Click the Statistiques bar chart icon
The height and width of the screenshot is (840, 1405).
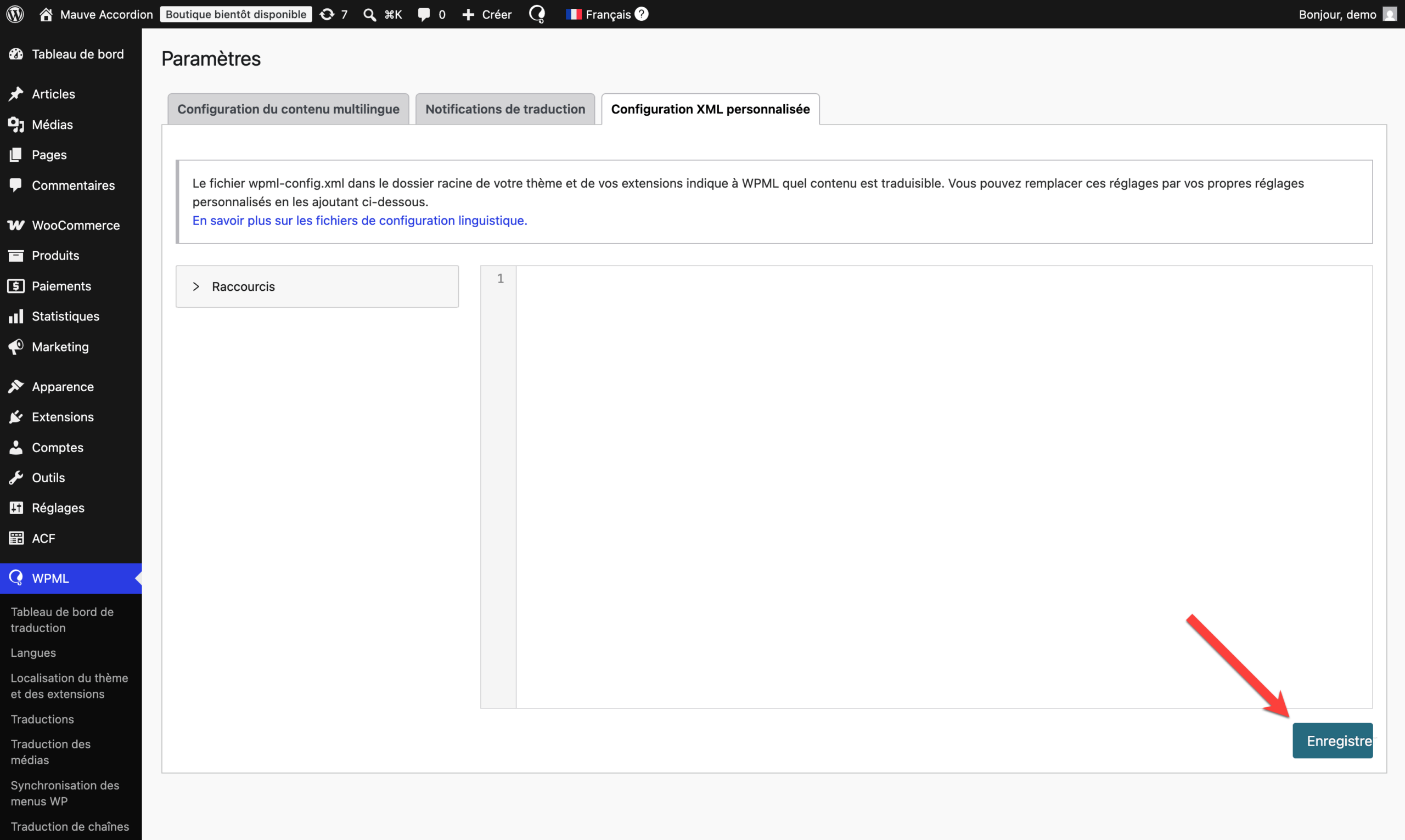pyautogui.click(x=16, y=316)
